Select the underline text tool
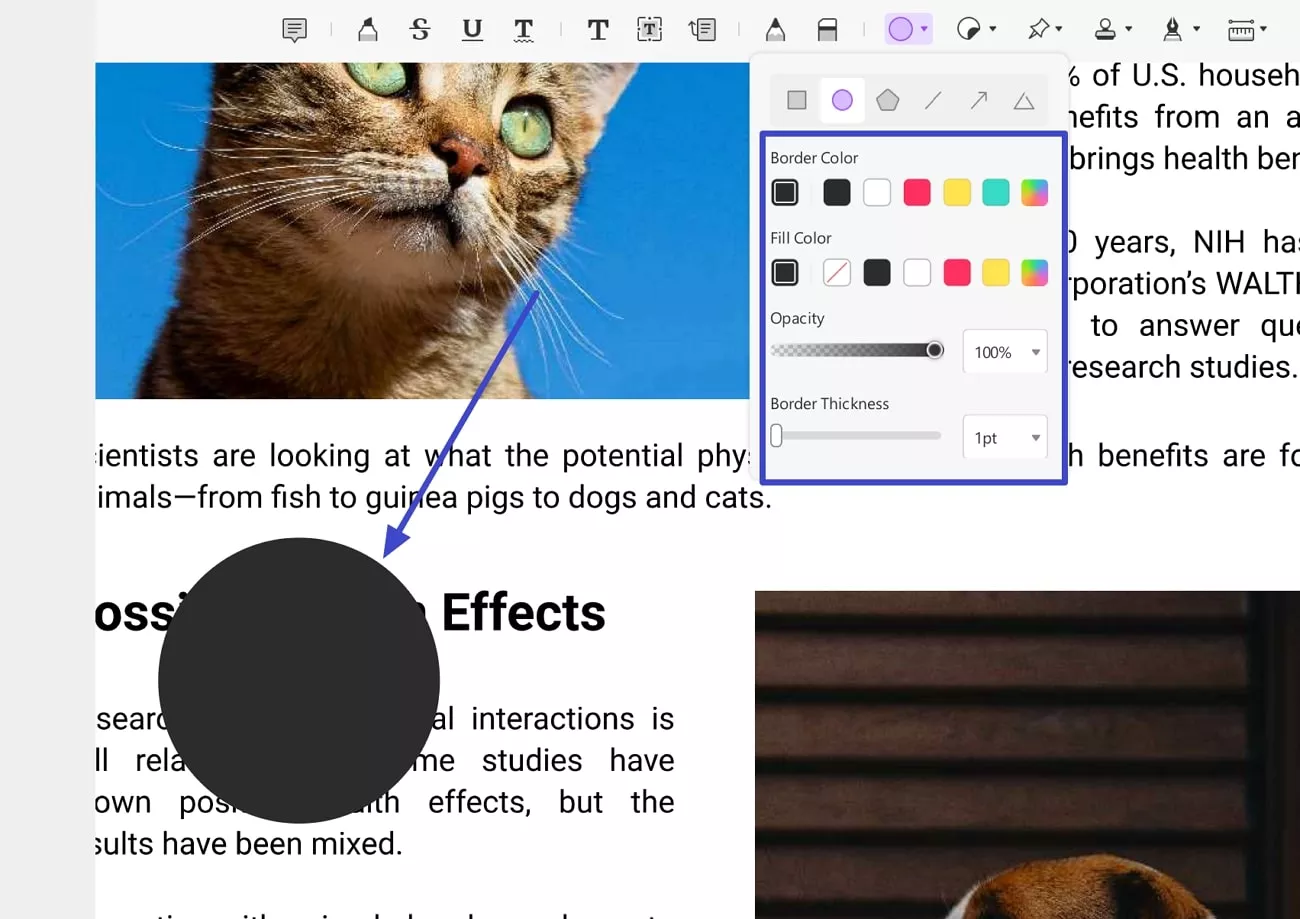 pyautogui.click(x=472, y=30)
